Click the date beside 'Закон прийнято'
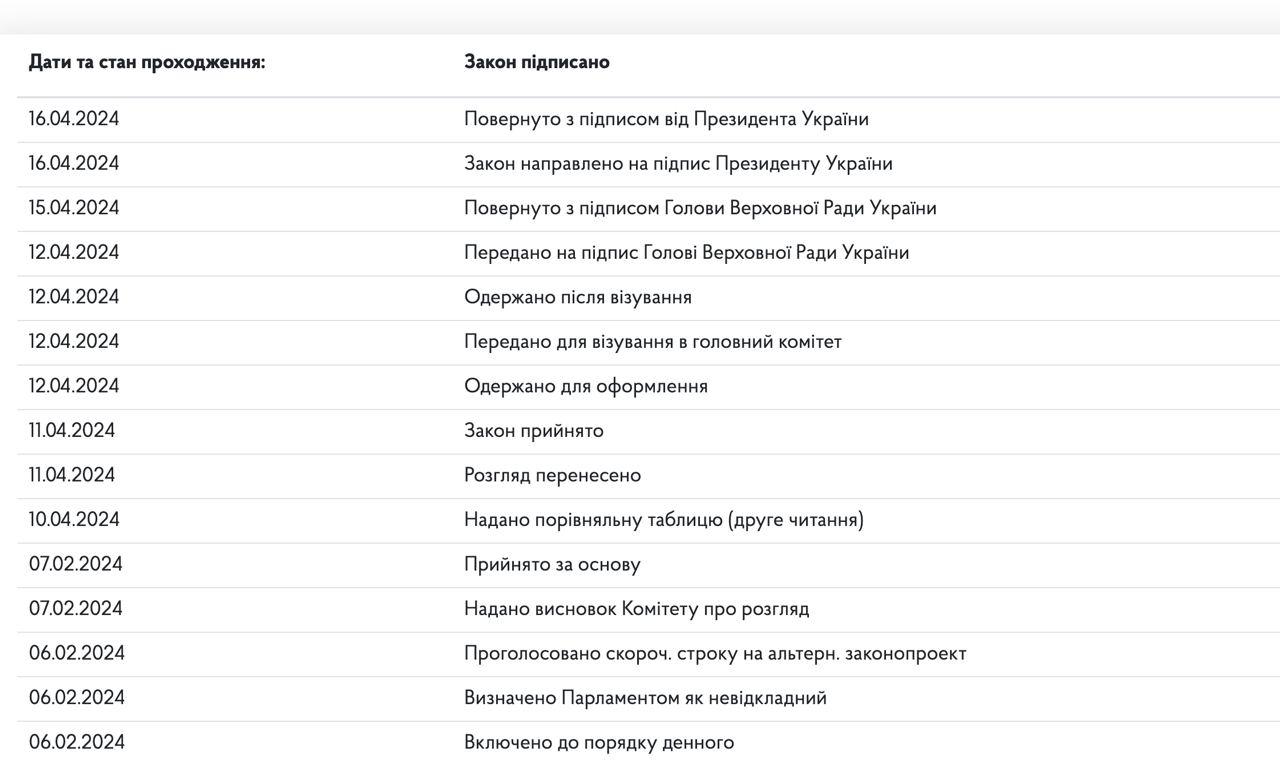 72,431
